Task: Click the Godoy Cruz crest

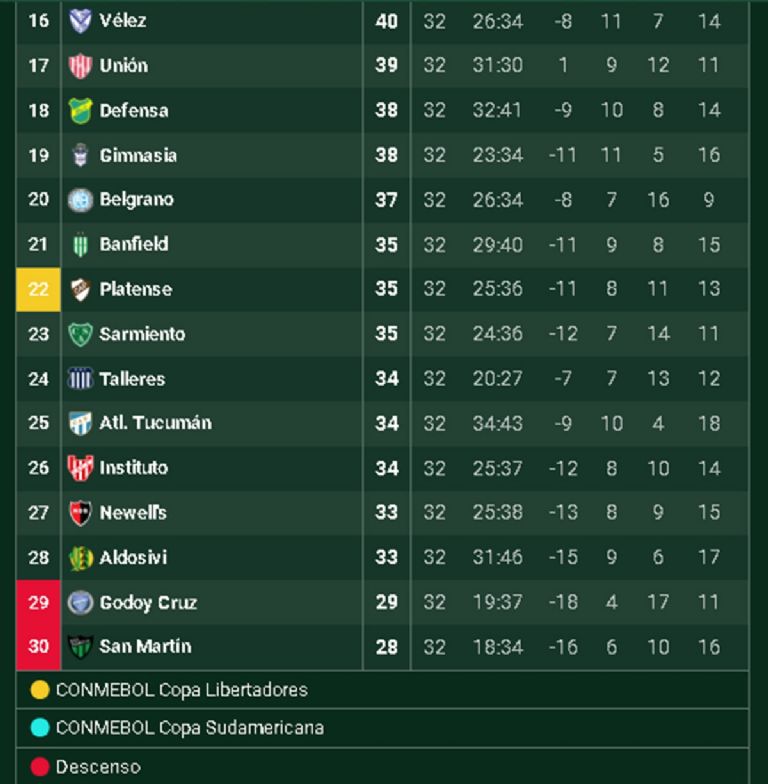Action: coord(80,602)
